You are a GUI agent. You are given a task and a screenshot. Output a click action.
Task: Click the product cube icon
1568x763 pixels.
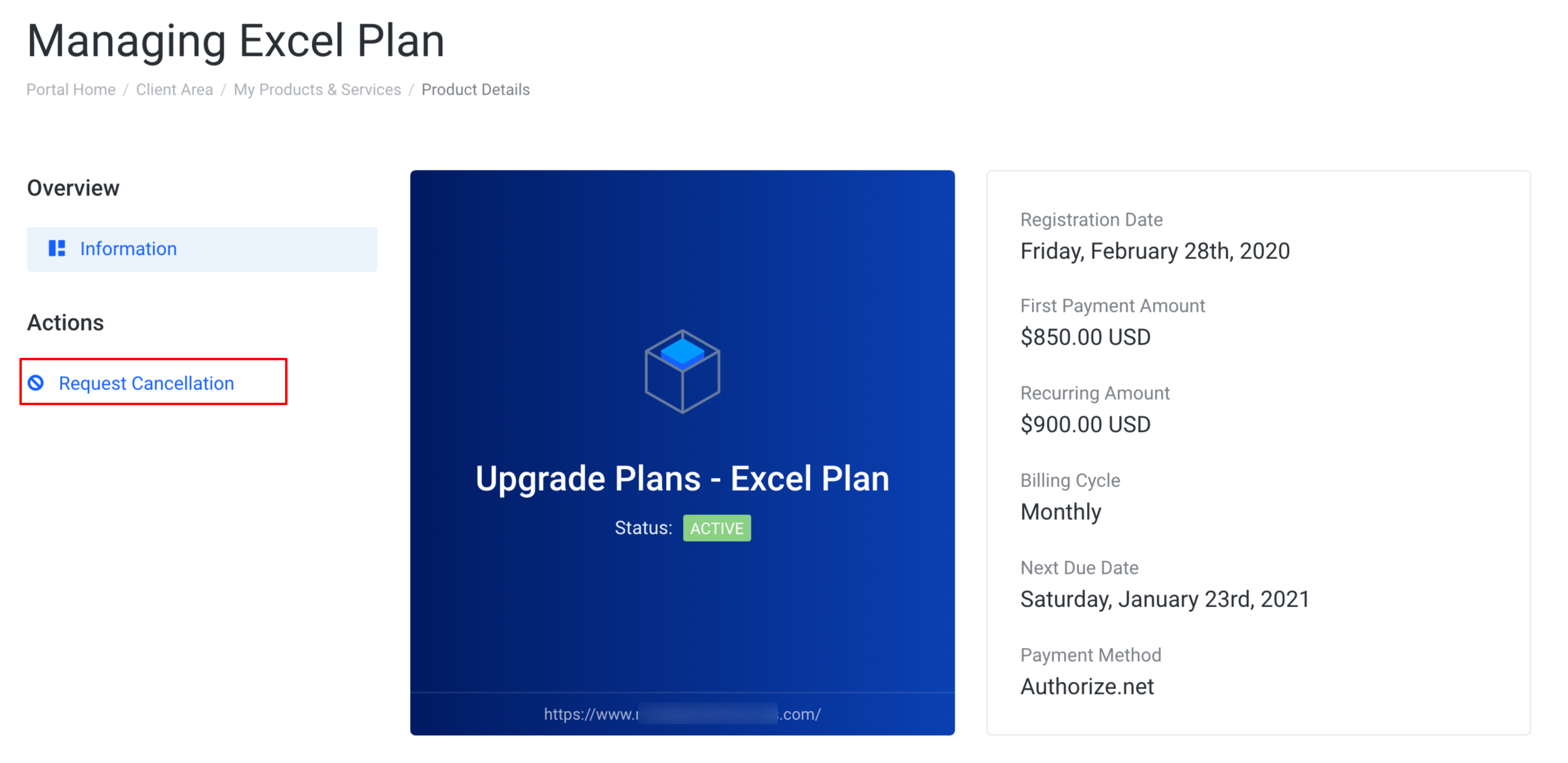tap(682, 371)
